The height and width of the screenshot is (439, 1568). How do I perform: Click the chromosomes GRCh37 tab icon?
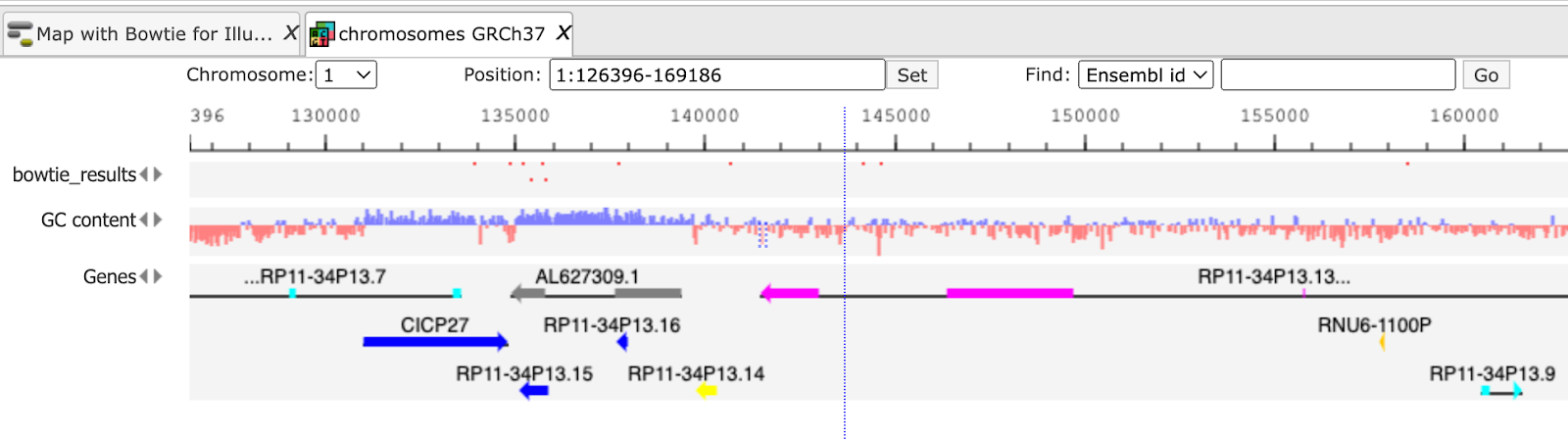321,34
